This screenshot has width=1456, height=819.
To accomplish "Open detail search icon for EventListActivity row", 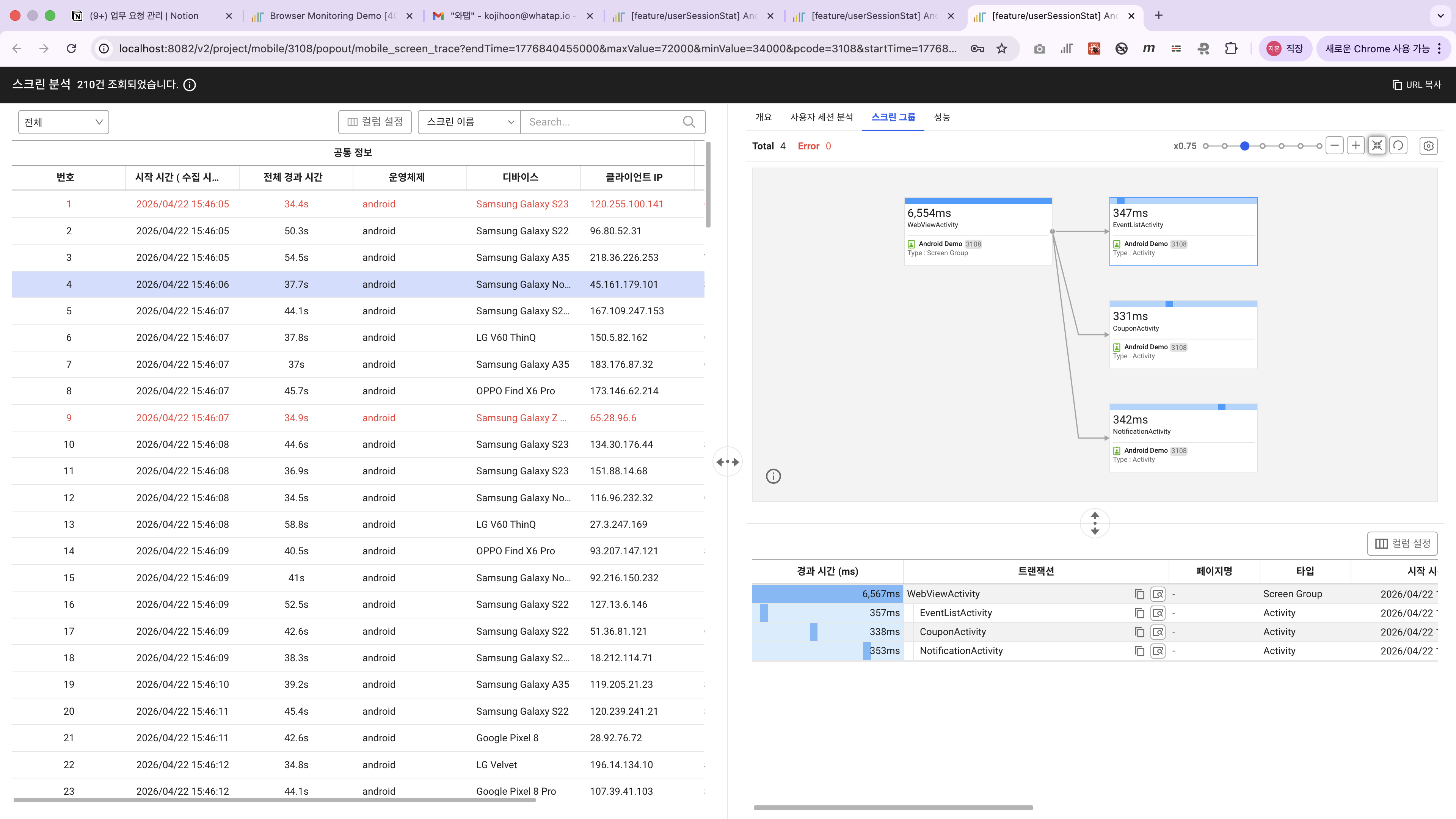I will click(1158, 613).
